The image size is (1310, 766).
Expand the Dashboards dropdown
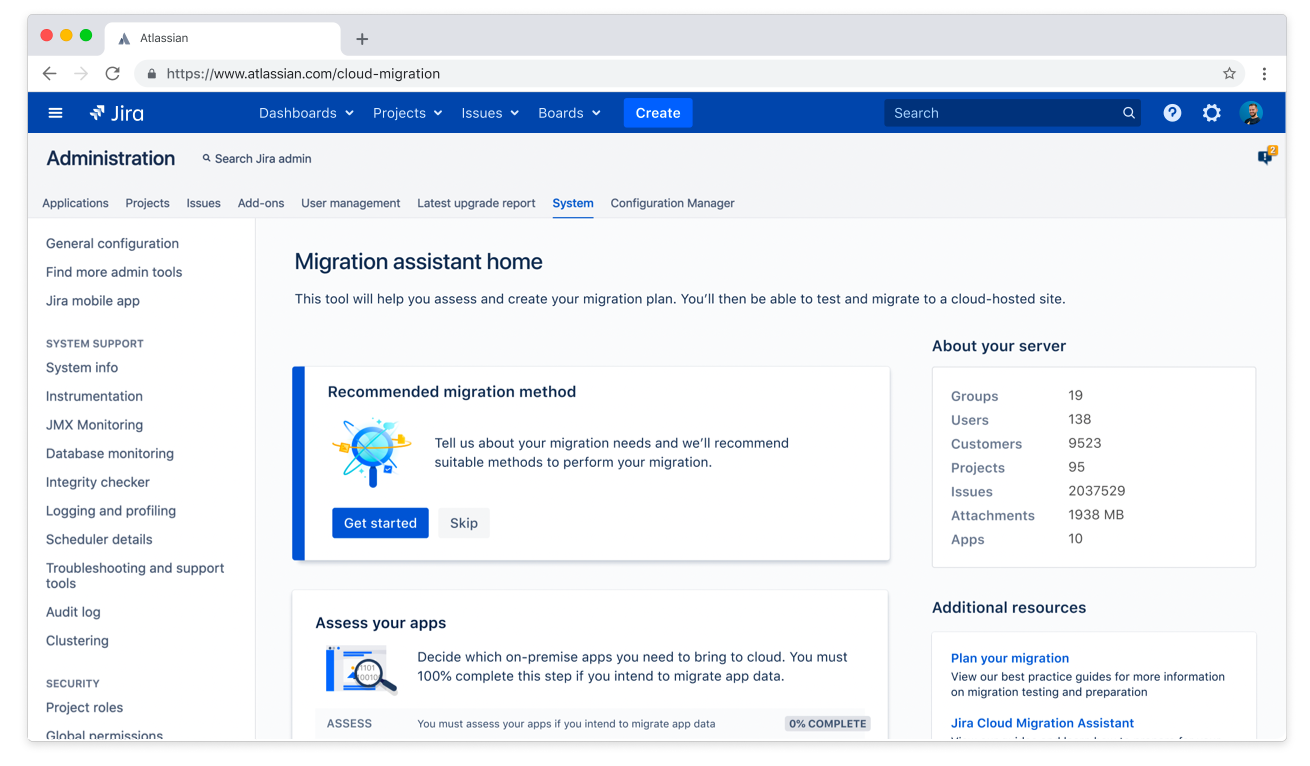point(306,113)
